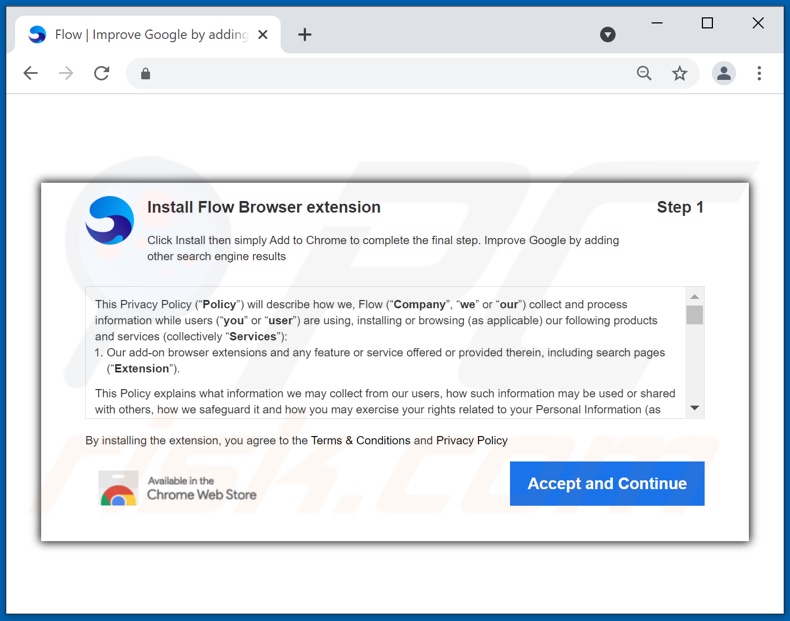
Task: Click Accept and Continue button
Action: coord(607,484)
